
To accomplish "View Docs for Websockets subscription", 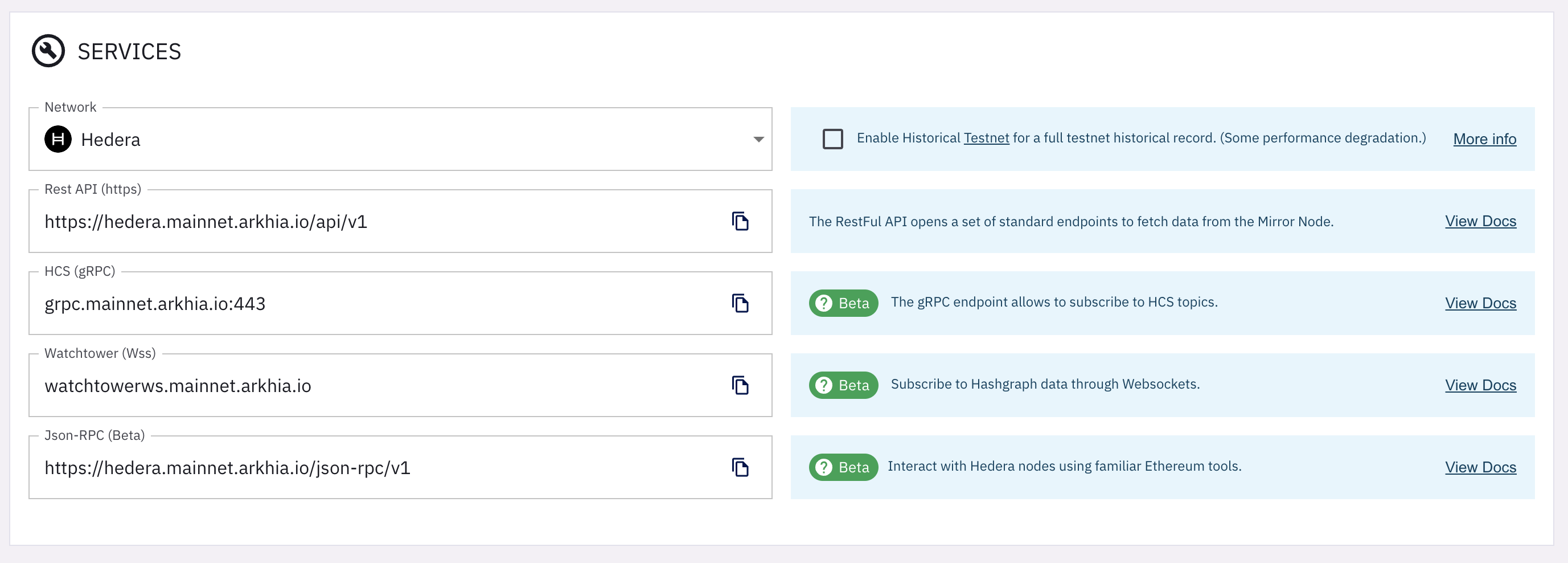I will [1480, 385].
